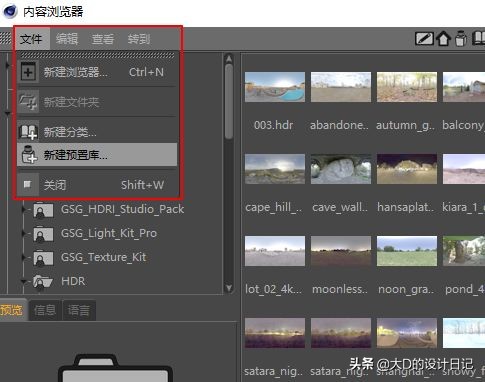
Task: Select 新建预置库... menu entry
Action: pyautogui.click(x=97, y=155)
